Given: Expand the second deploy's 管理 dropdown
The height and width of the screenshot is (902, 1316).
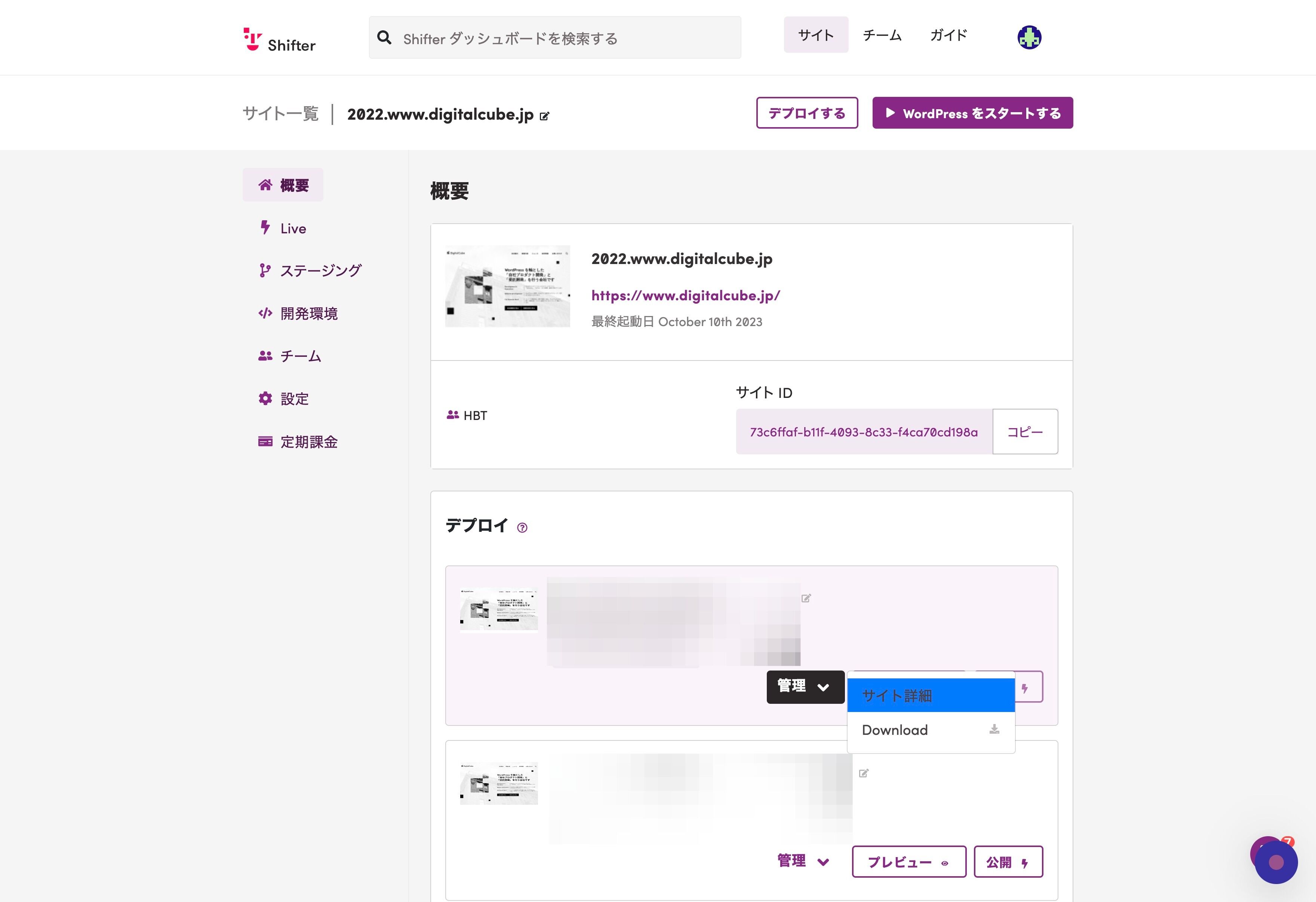Looking at the screenshot, I should (x=803, y=861).
